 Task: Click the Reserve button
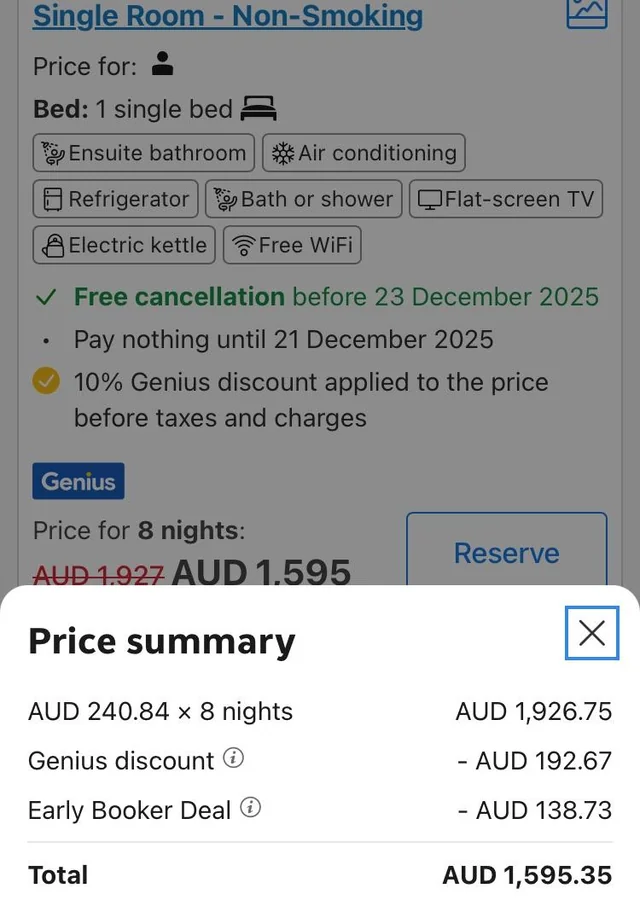[x=506, y=552]
